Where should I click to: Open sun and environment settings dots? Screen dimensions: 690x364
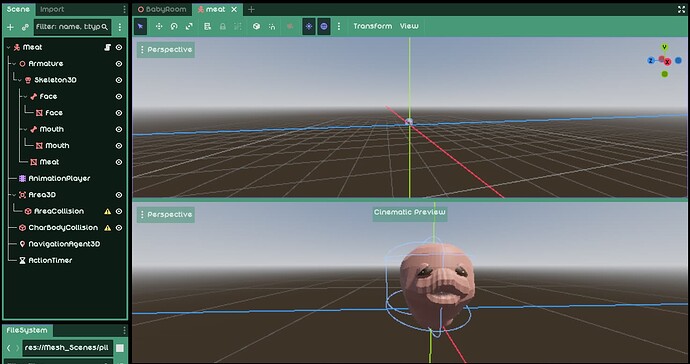point(339,26)
